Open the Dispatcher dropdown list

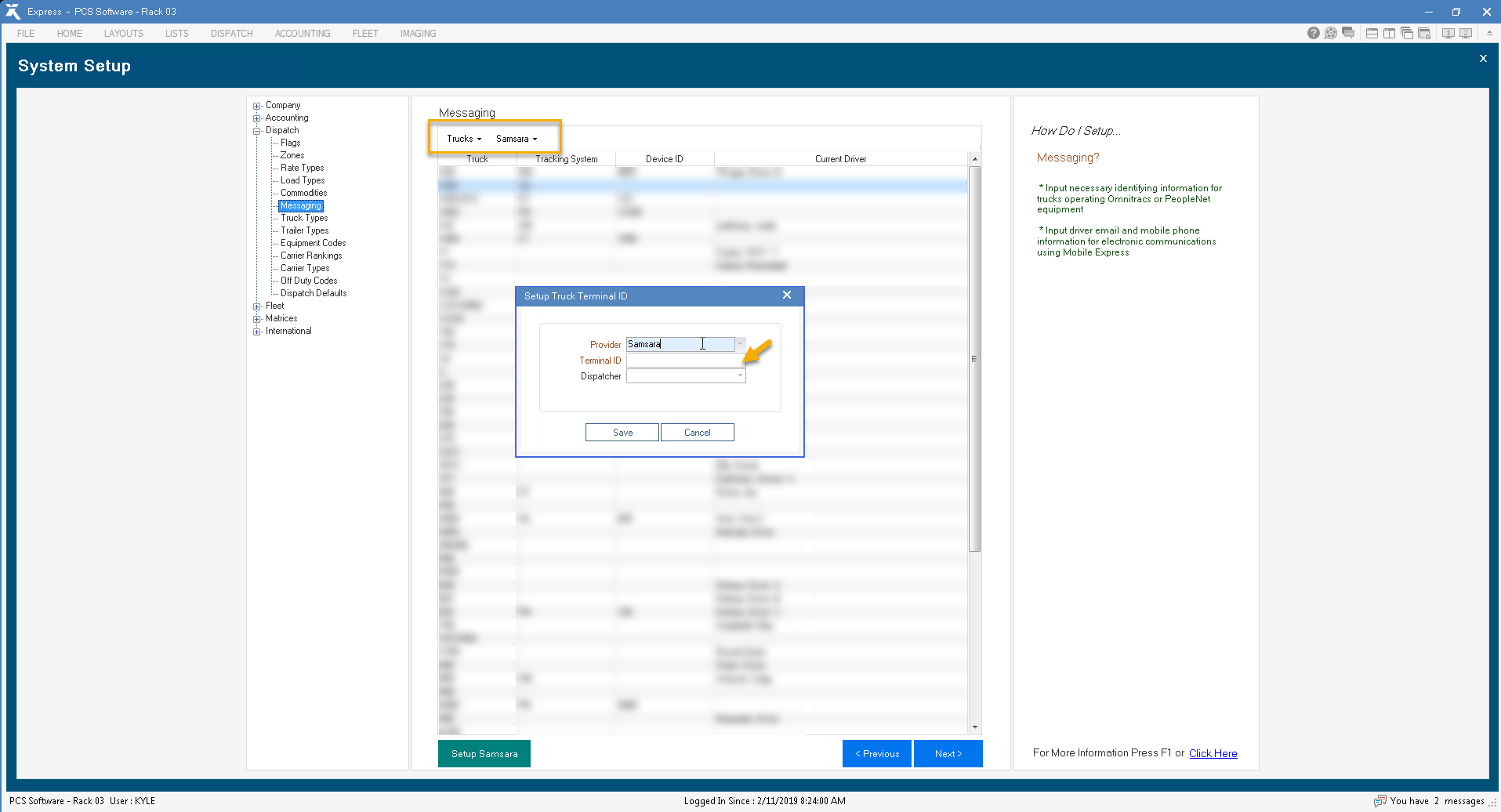[x=740, y=376]
